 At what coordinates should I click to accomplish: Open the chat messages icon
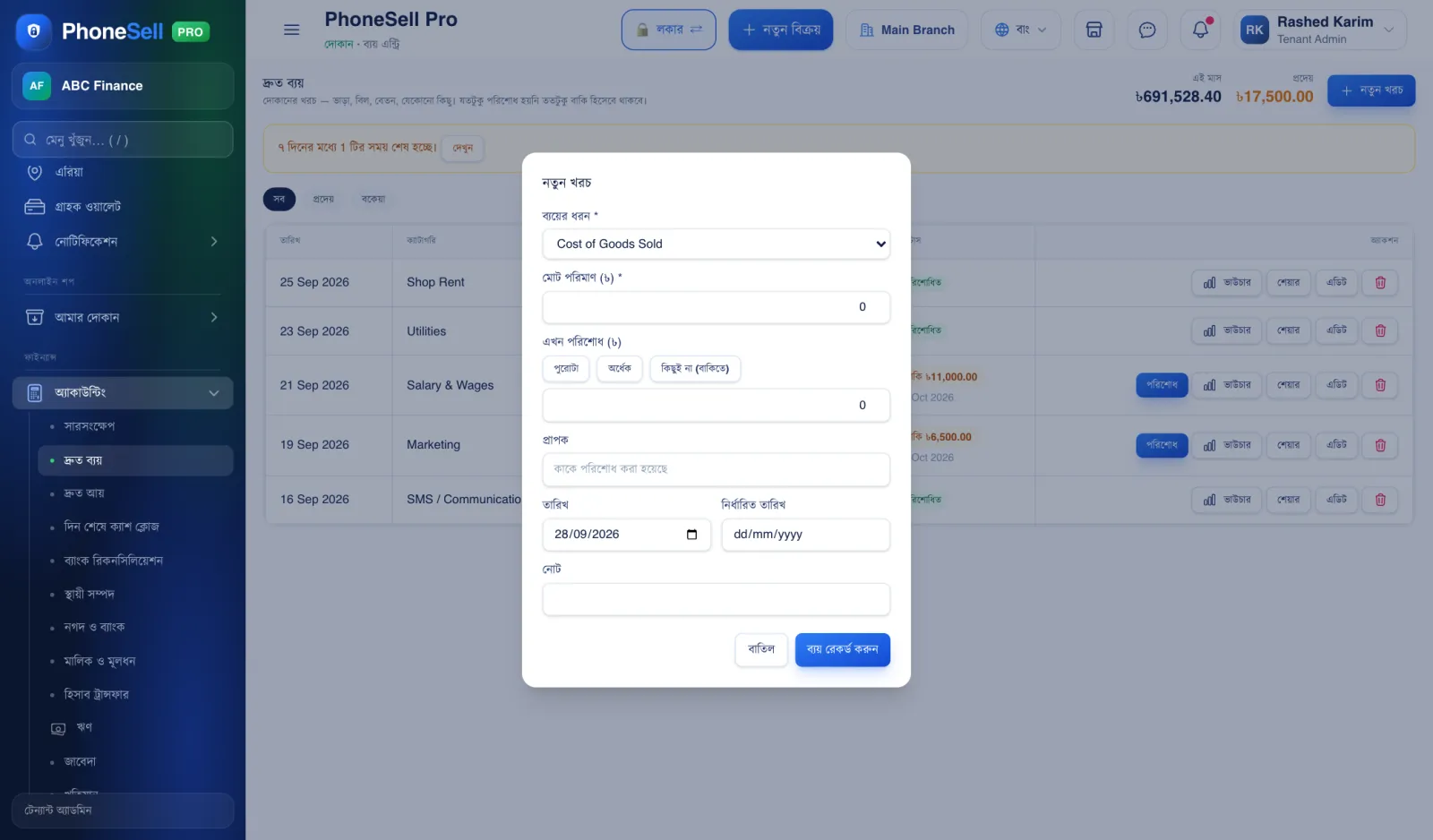click(x=1146, y=30)
